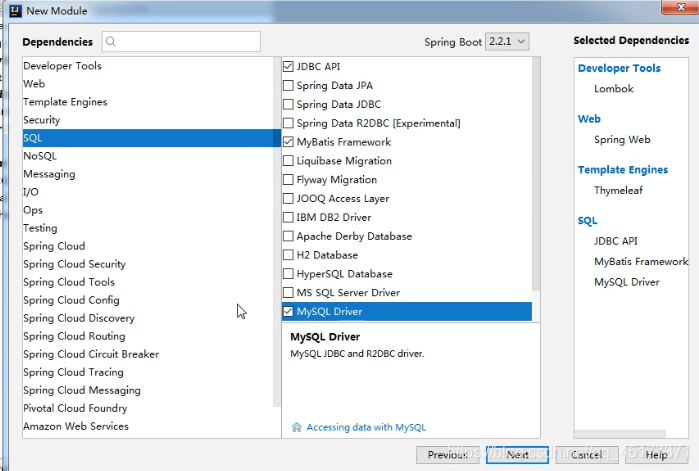Select JDBC API in Selected Dependencies

pyautogui.click(x=616, y=241)
